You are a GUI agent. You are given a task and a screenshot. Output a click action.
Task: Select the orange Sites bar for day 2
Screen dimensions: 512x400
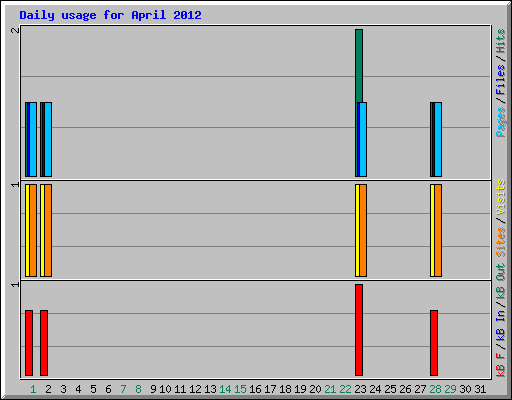tap(48, 230)
